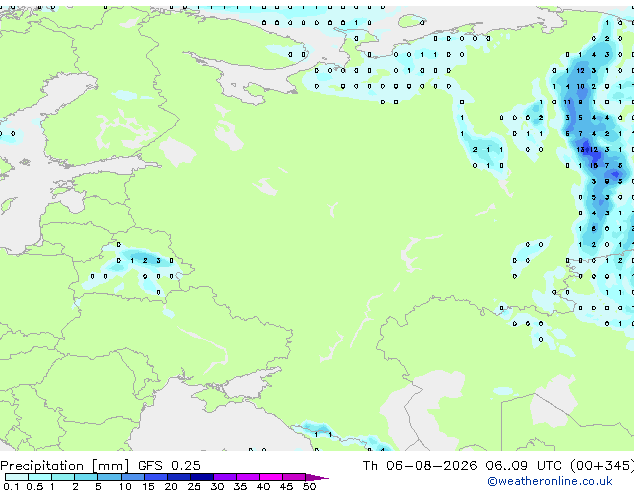Pick the legend swatch between 2 and 5

tap(86, 477)
